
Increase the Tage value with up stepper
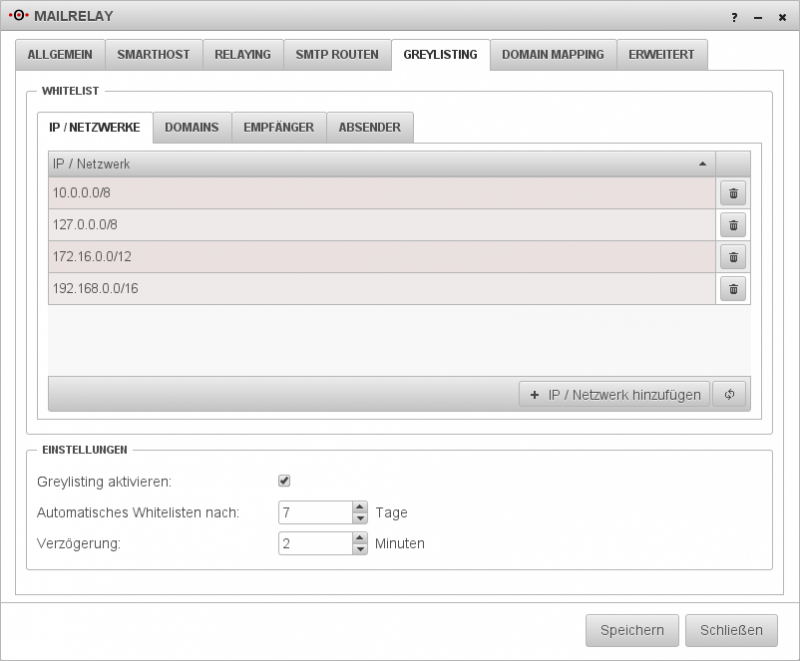point(359,507)
